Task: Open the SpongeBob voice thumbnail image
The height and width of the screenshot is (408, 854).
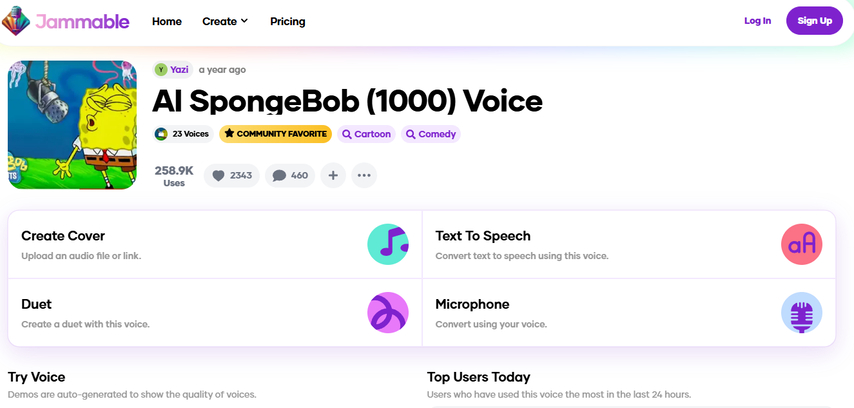Action: point(72,125)
